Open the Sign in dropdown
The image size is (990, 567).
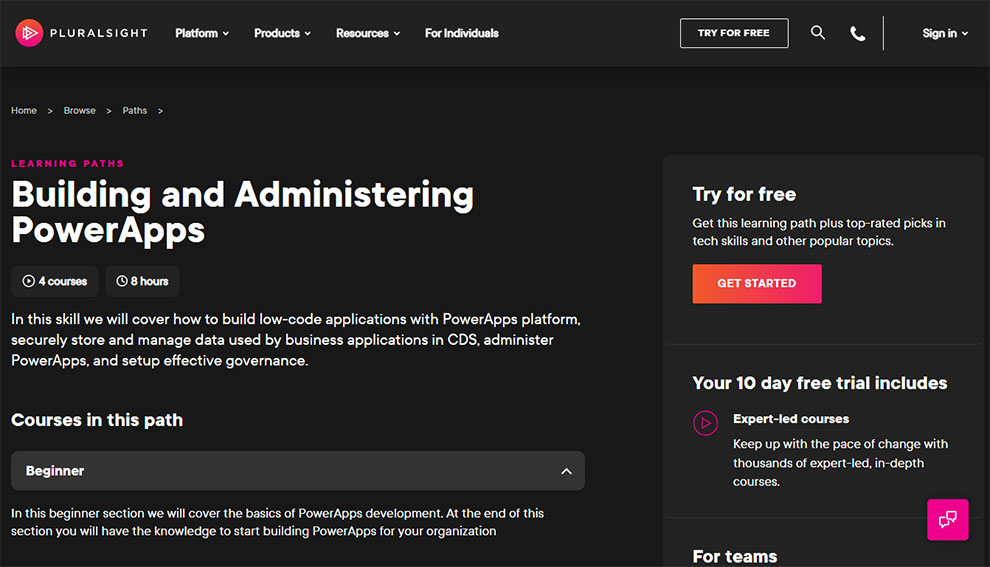coord(945,33)
